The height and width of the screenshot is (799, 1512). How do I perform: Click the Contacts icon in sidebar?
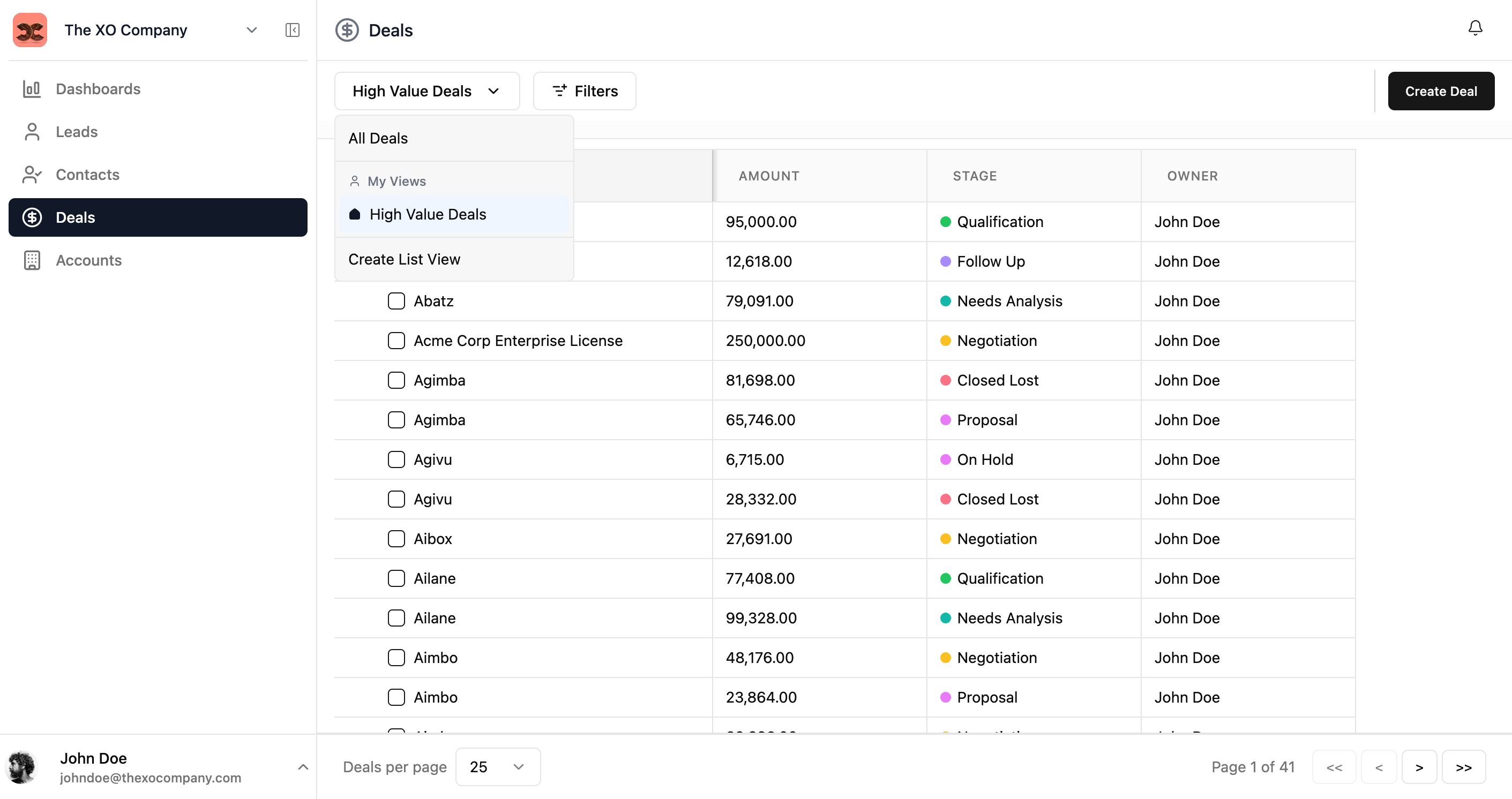pyautogui.click(x=32, y=174)
